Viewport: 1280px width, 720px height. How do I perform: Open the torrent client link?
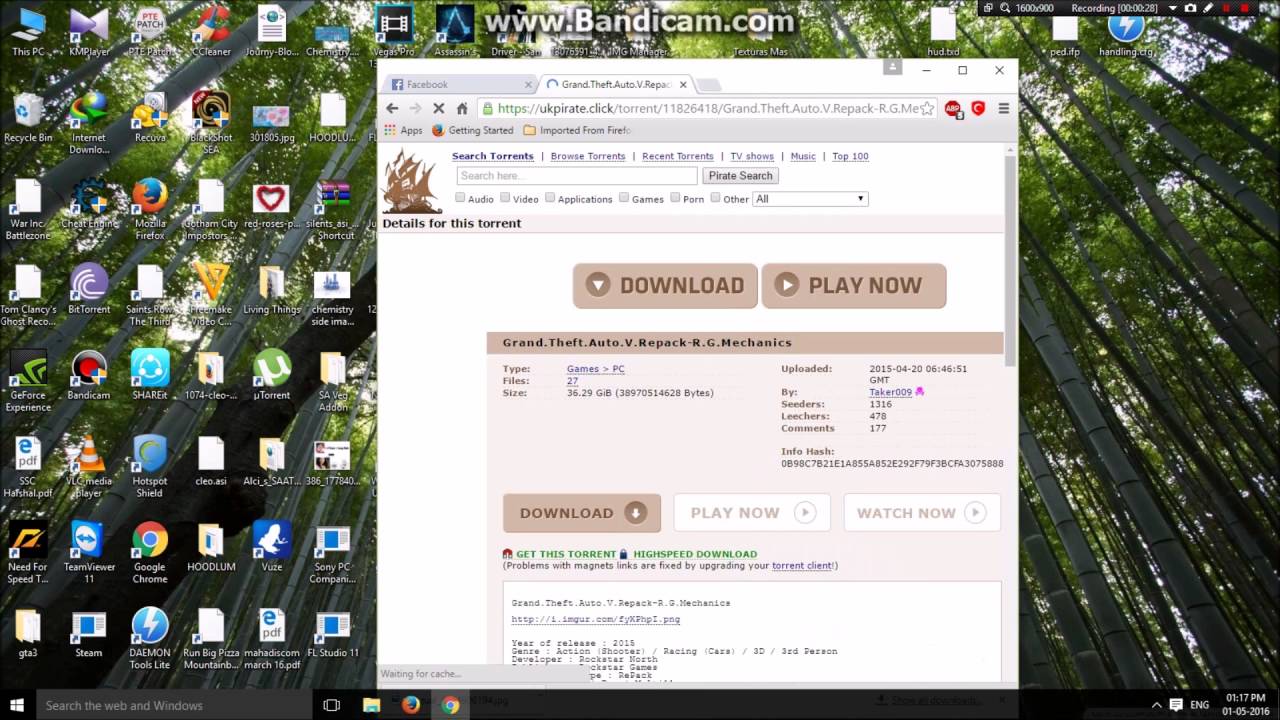(802, 566)
